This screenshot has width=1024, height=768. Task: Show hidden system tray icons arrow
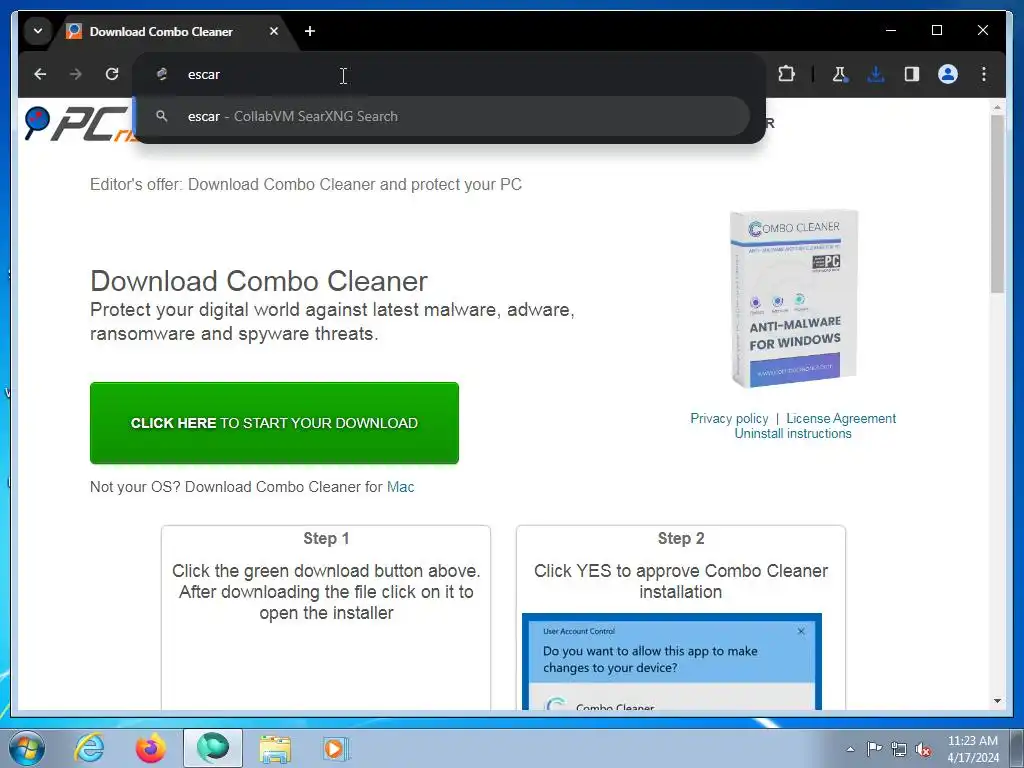click(850, 749)
